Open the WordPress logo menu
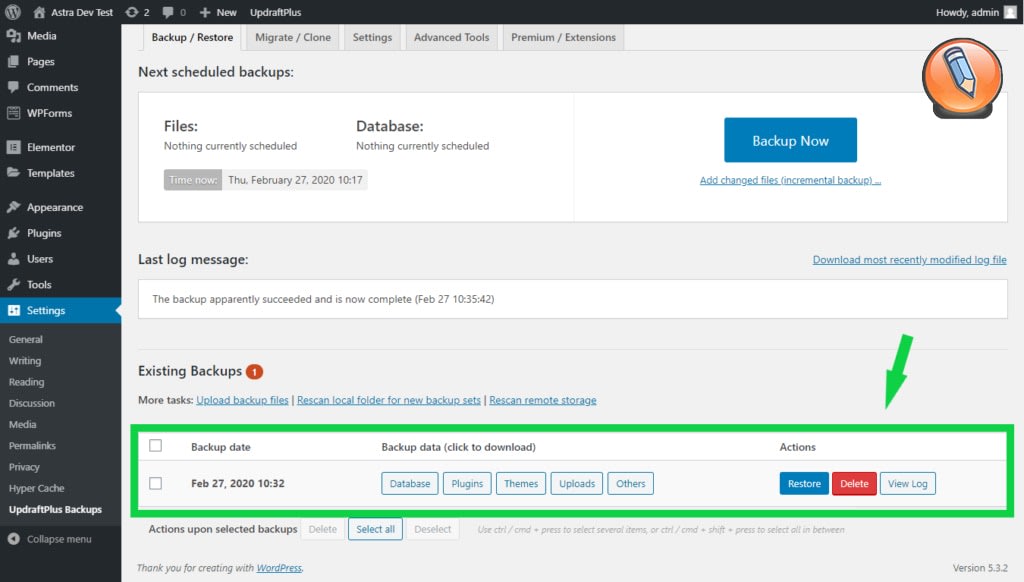The image size is (1024, 582). coord(12,12)
